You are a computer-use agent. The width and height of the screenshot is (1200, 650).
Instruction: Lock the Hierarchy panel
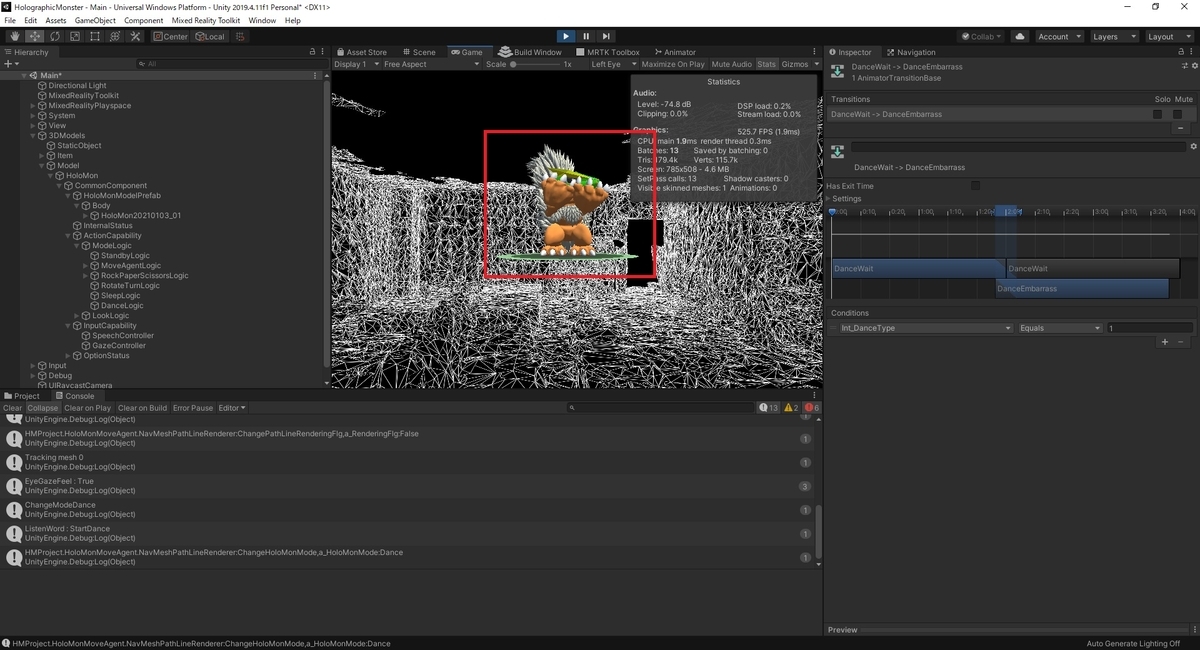pyautogui.click(x=313, y=52)
